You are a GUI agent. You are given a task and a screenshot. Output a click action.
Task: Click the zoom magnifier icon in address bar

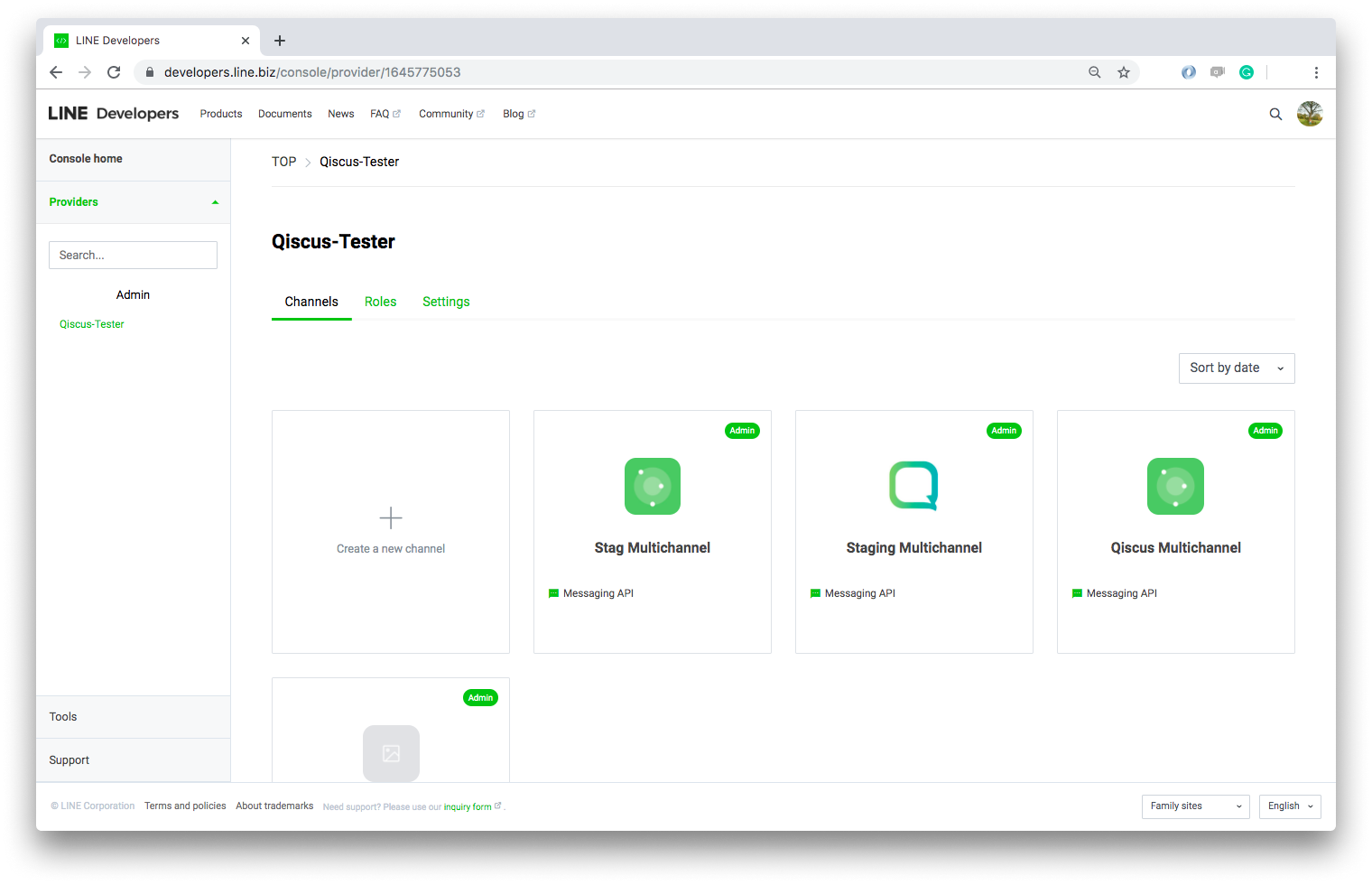[1094, 72]
